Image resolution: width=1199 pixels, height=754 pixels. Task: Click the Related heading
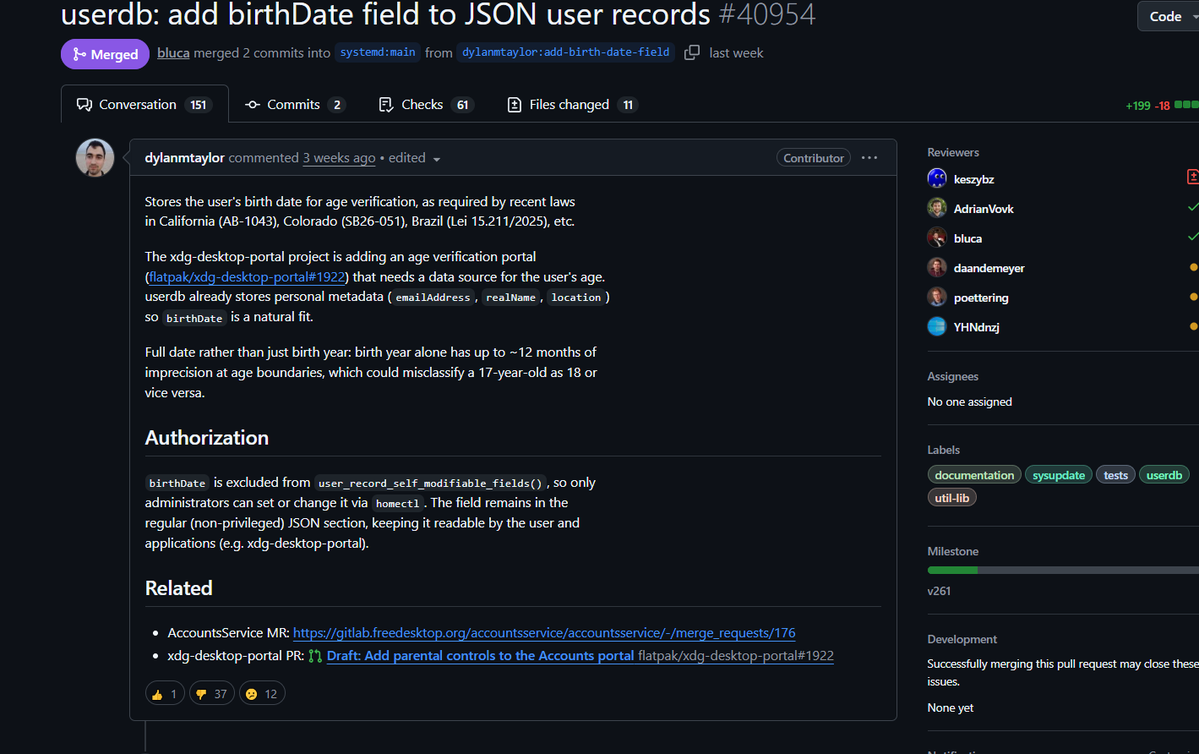point(179,588)
